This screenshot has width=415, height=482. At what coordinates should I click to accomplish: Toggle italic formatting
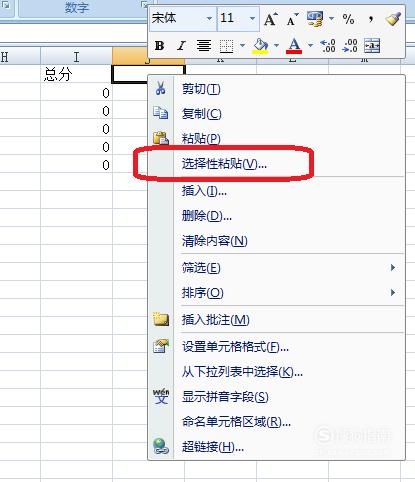click(181, 46)
